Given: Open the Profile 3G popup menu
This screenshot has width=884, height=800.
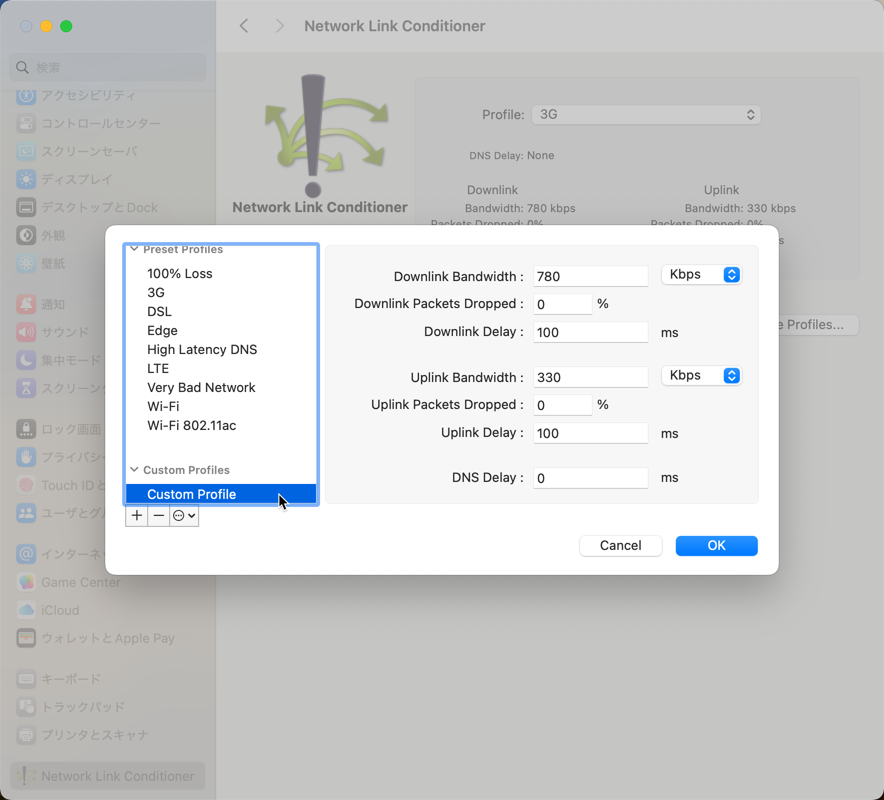Looking at the screenshot, I should click(646, 114).
